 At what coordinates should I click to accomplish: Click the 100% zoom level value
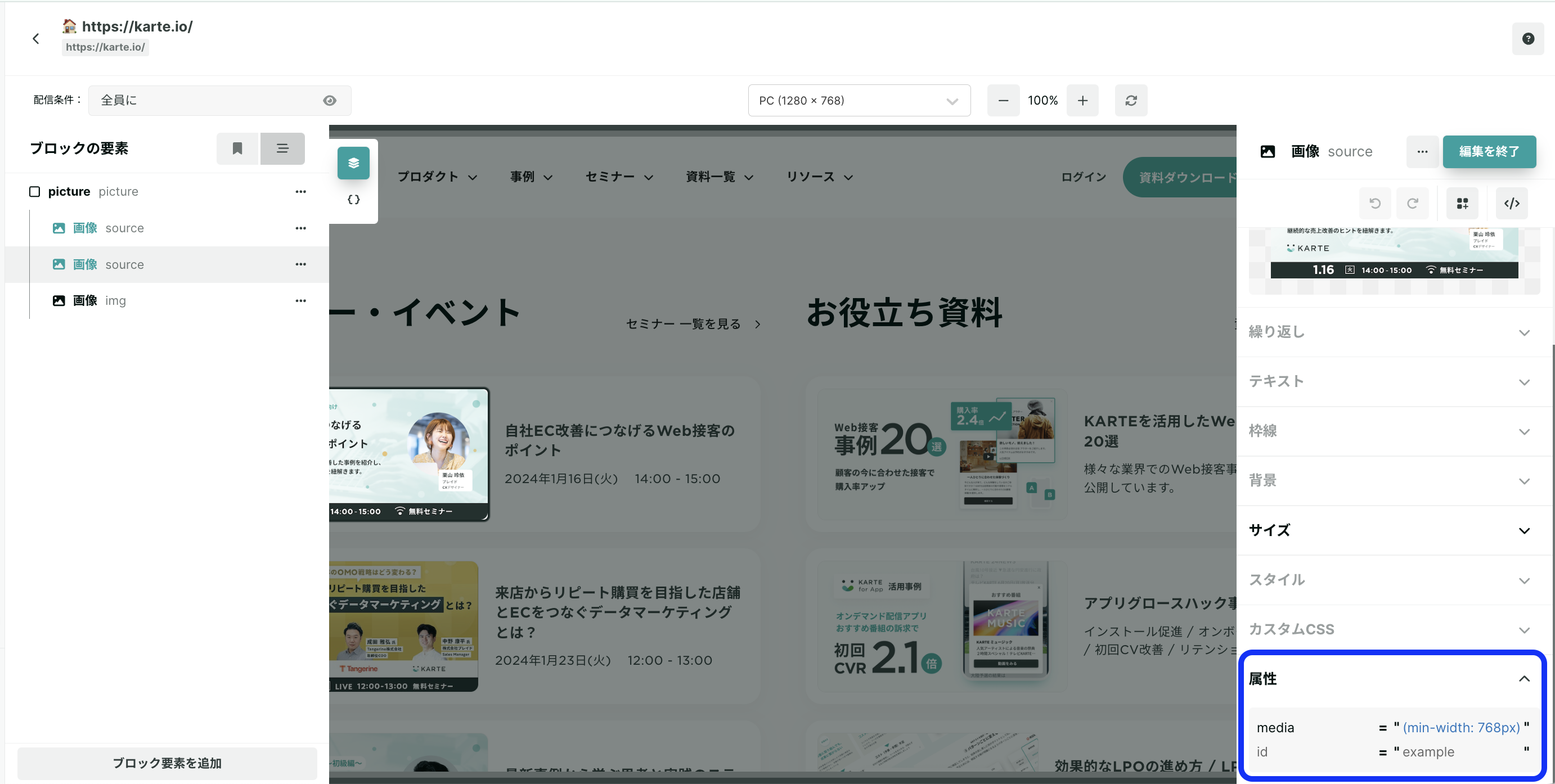(x=1042, y=101)
